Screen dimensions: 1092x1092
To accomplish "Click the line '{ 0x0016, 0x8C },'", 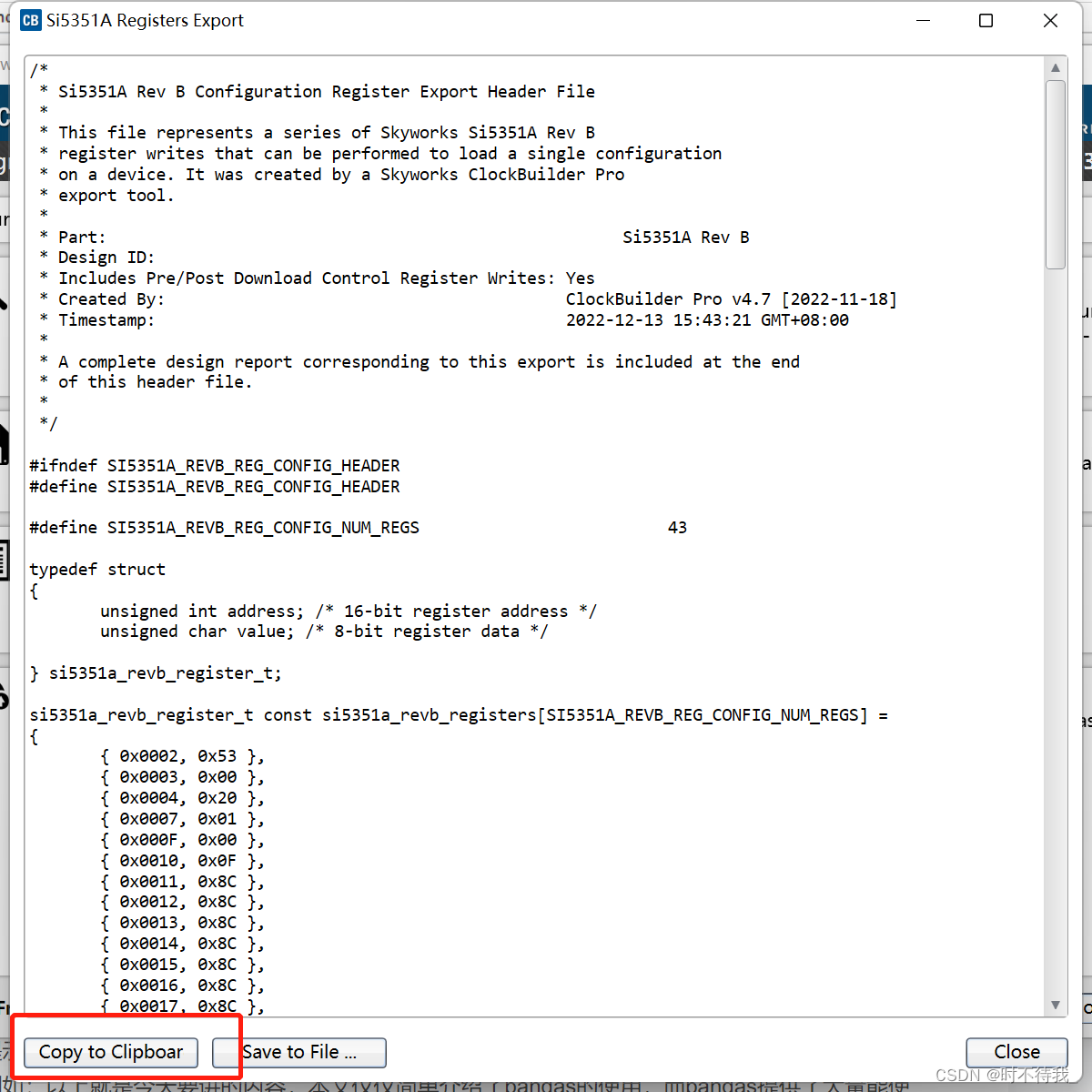I will point(182,986).
